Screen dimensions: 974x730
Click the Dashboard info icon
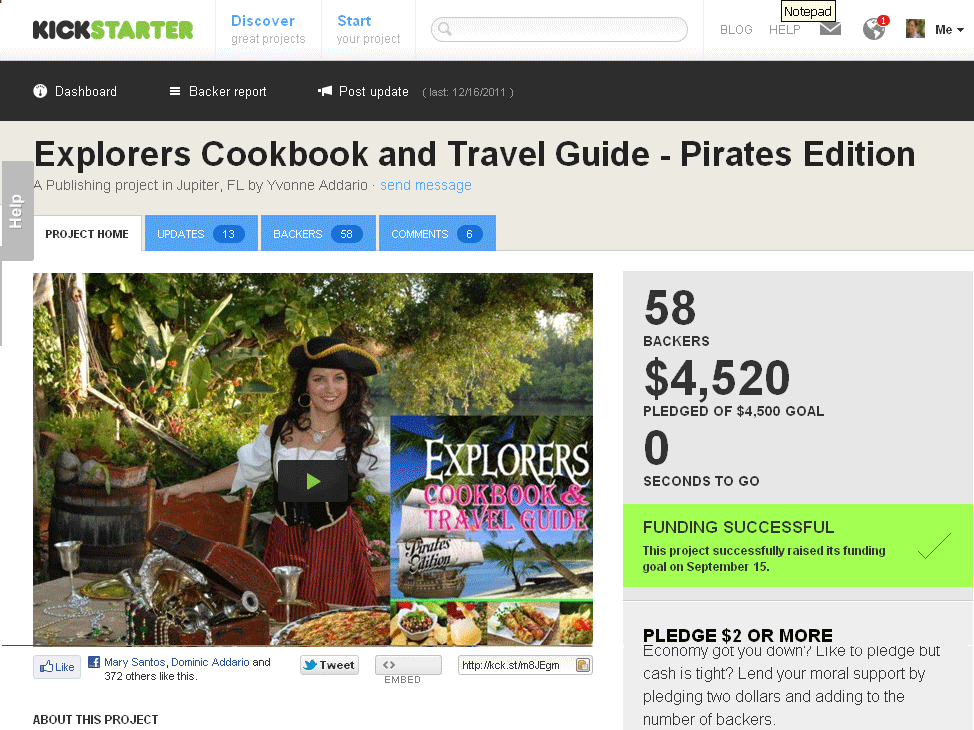tap(40, 91)
